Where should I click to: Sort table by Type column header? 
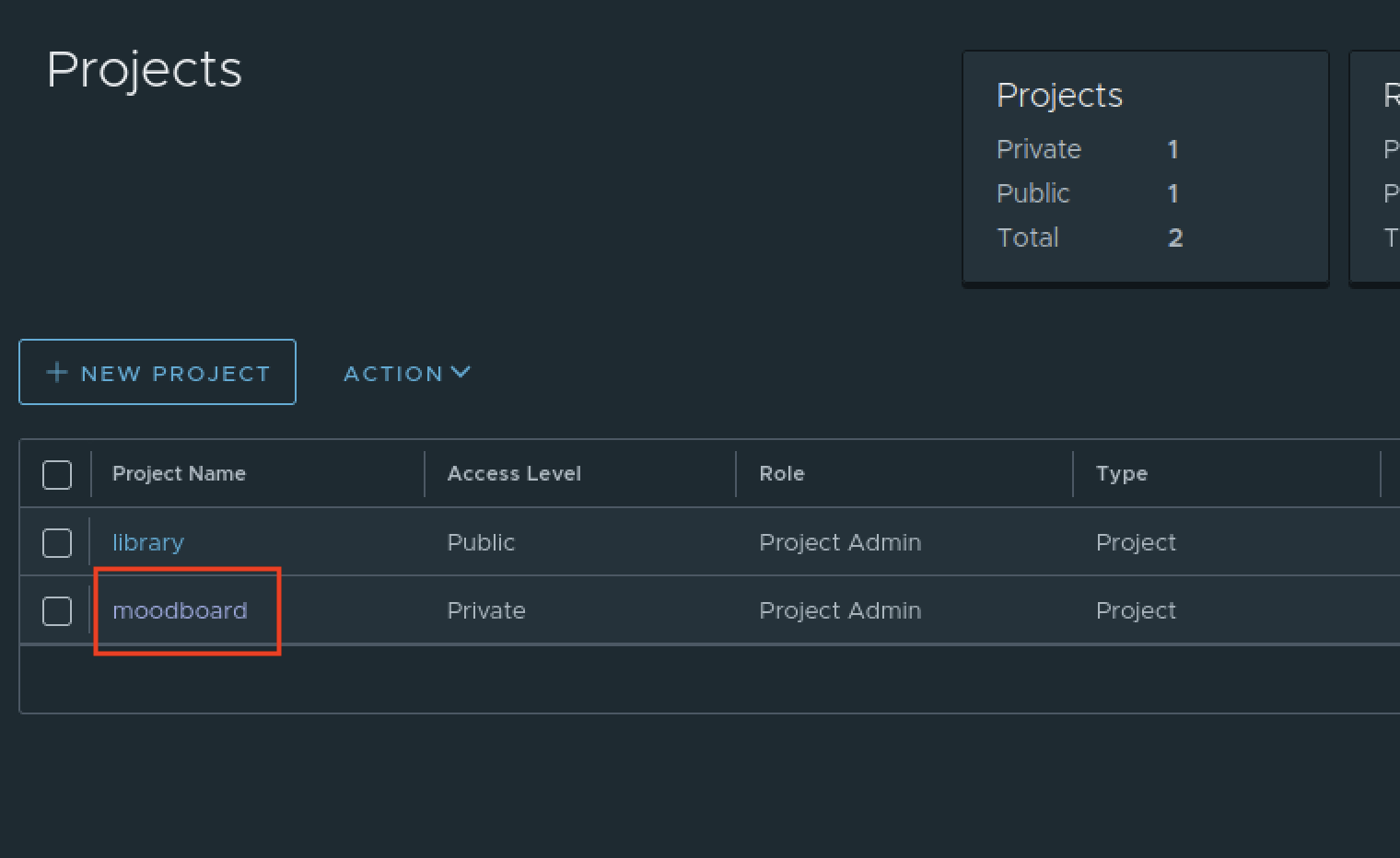click(x=1121, y=474)
